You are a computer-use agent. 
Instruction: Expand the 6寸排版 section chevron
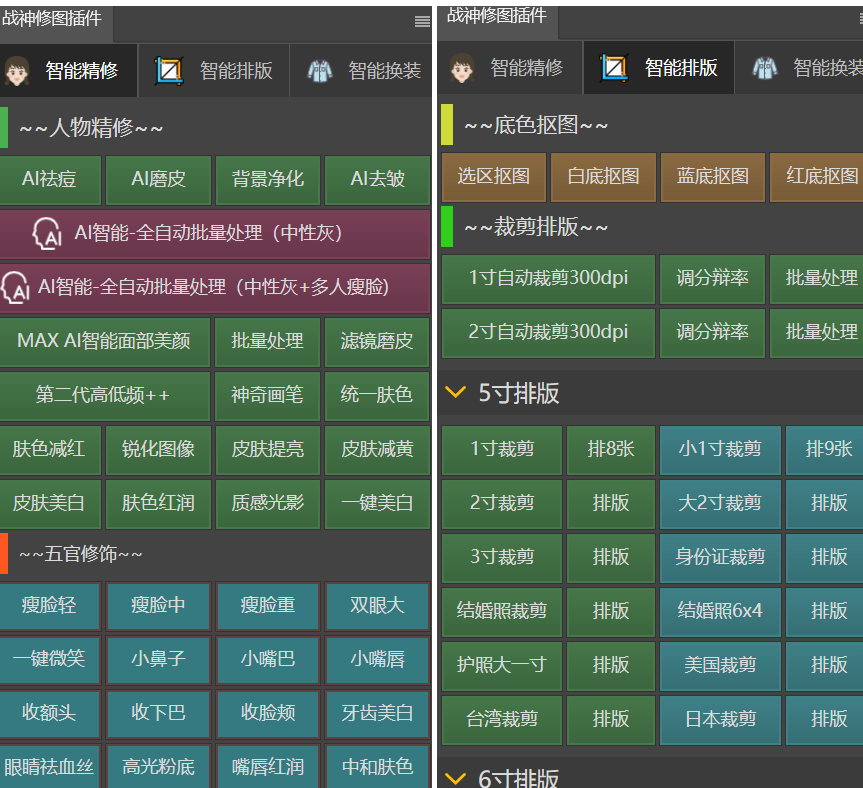455,778
